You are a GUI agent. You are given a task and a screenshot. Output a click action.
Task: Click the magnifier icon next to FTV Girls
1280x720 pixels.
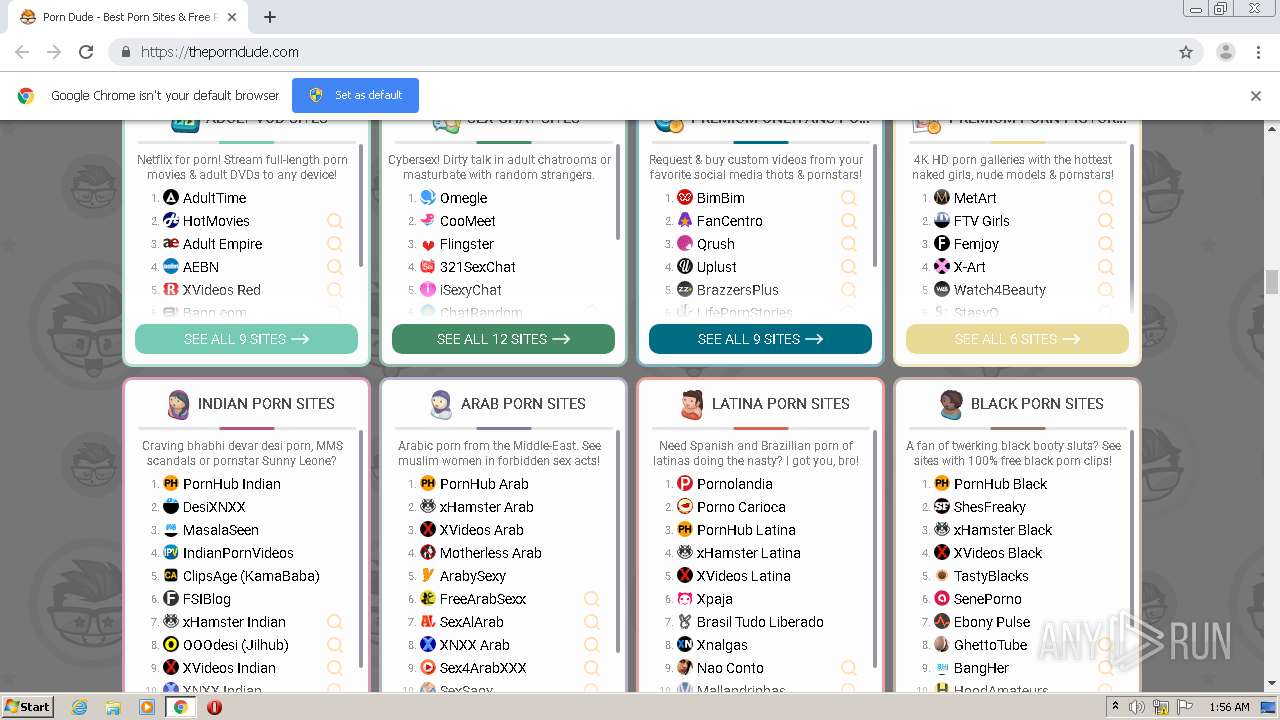coord(1106,221)
